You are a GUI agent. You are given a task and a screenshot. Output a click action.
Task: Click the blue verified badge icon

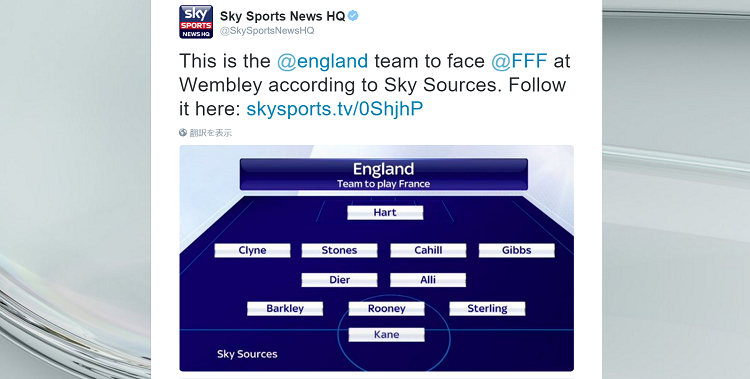[x=353, y=16]
